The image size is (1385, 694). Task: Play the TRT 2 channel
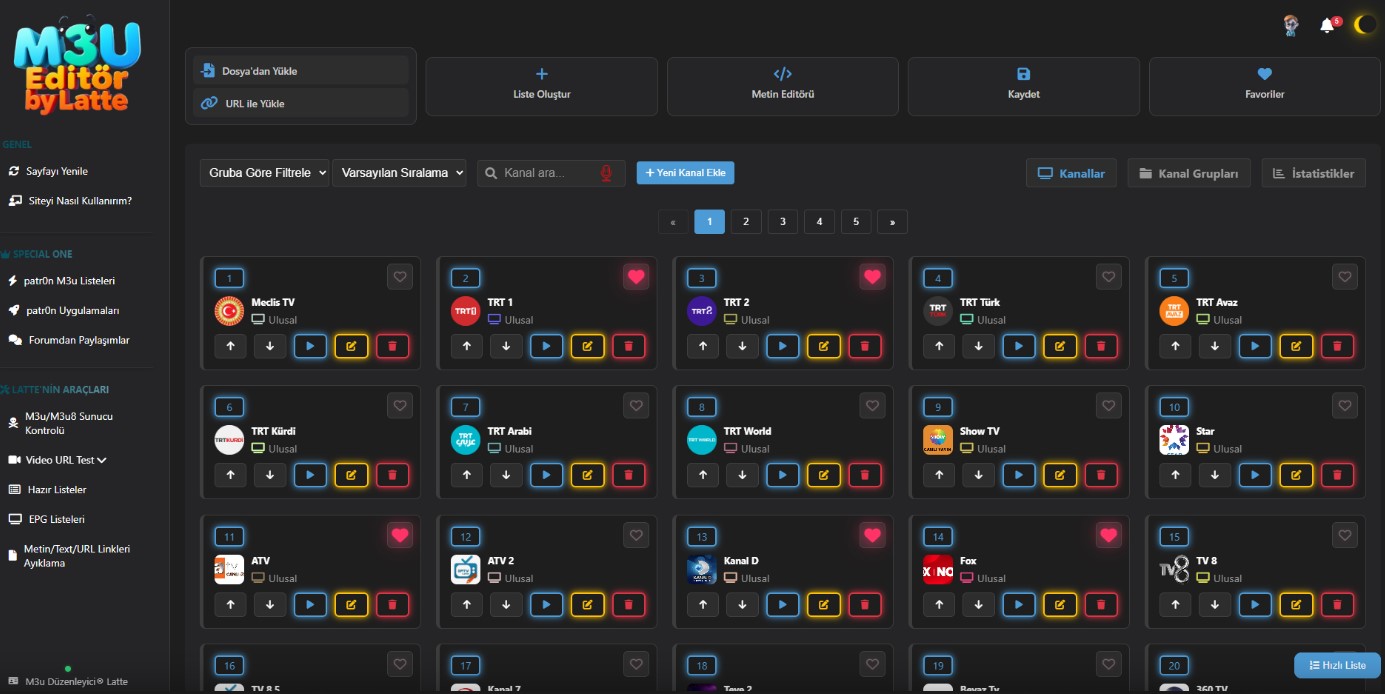pyautogui.click(x=783, y=346)
